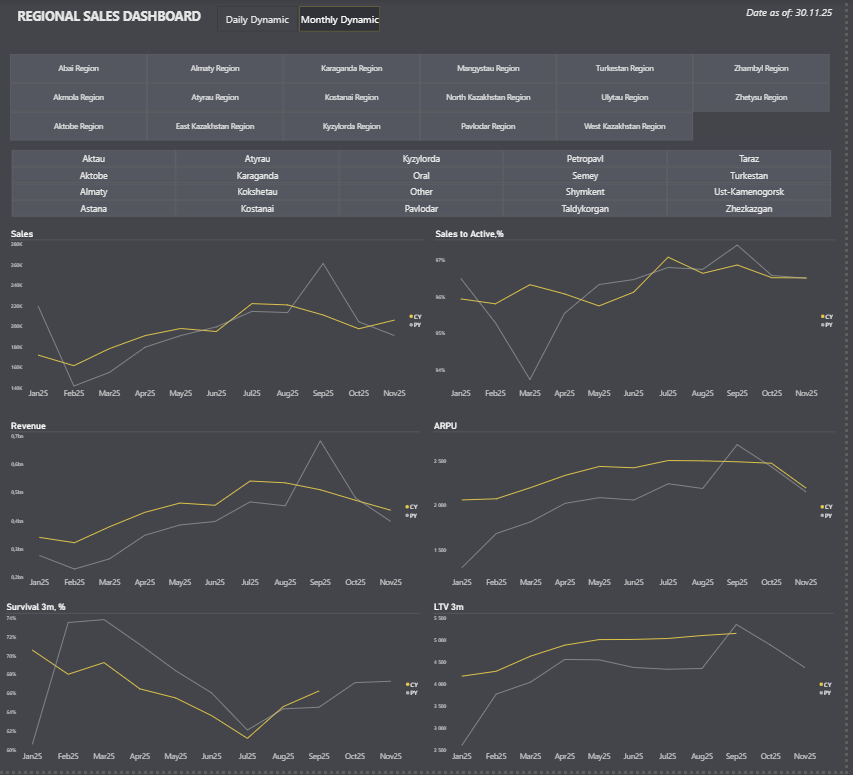
Task: Click the Sep25 peak on the Revenue chart
Action: coord(322,440)
